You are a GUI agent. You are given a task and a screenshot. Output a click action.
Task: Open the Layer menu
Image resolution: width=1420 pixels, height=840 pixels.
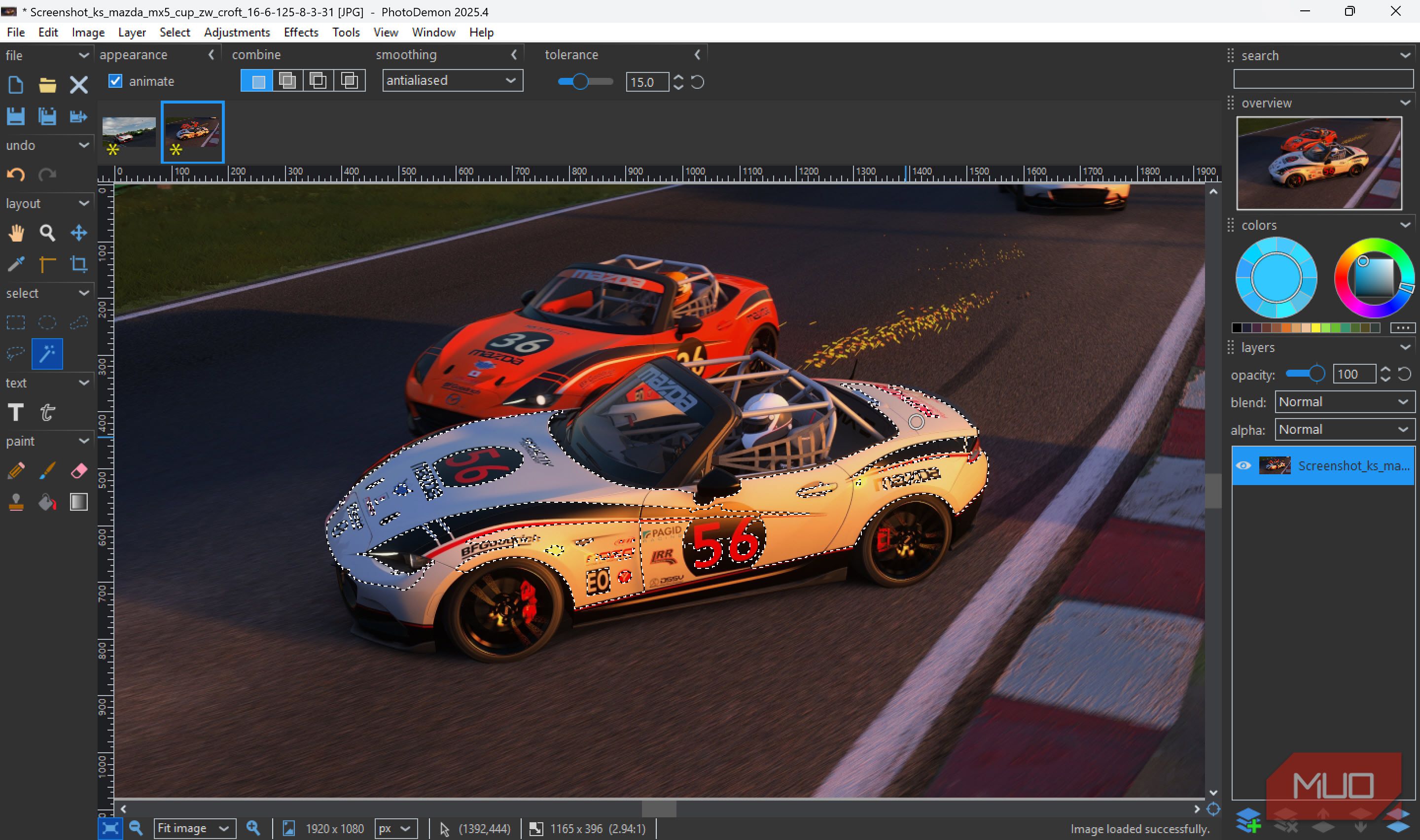pos(132,32)
